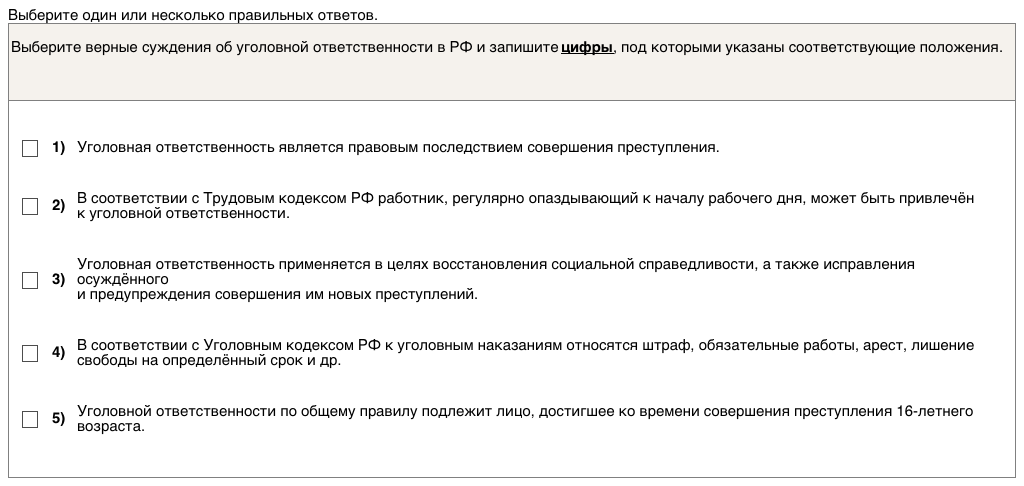
Task: Click the underlined bold word "цифры"
Action: pyautogui.click(x=587, y=48)
